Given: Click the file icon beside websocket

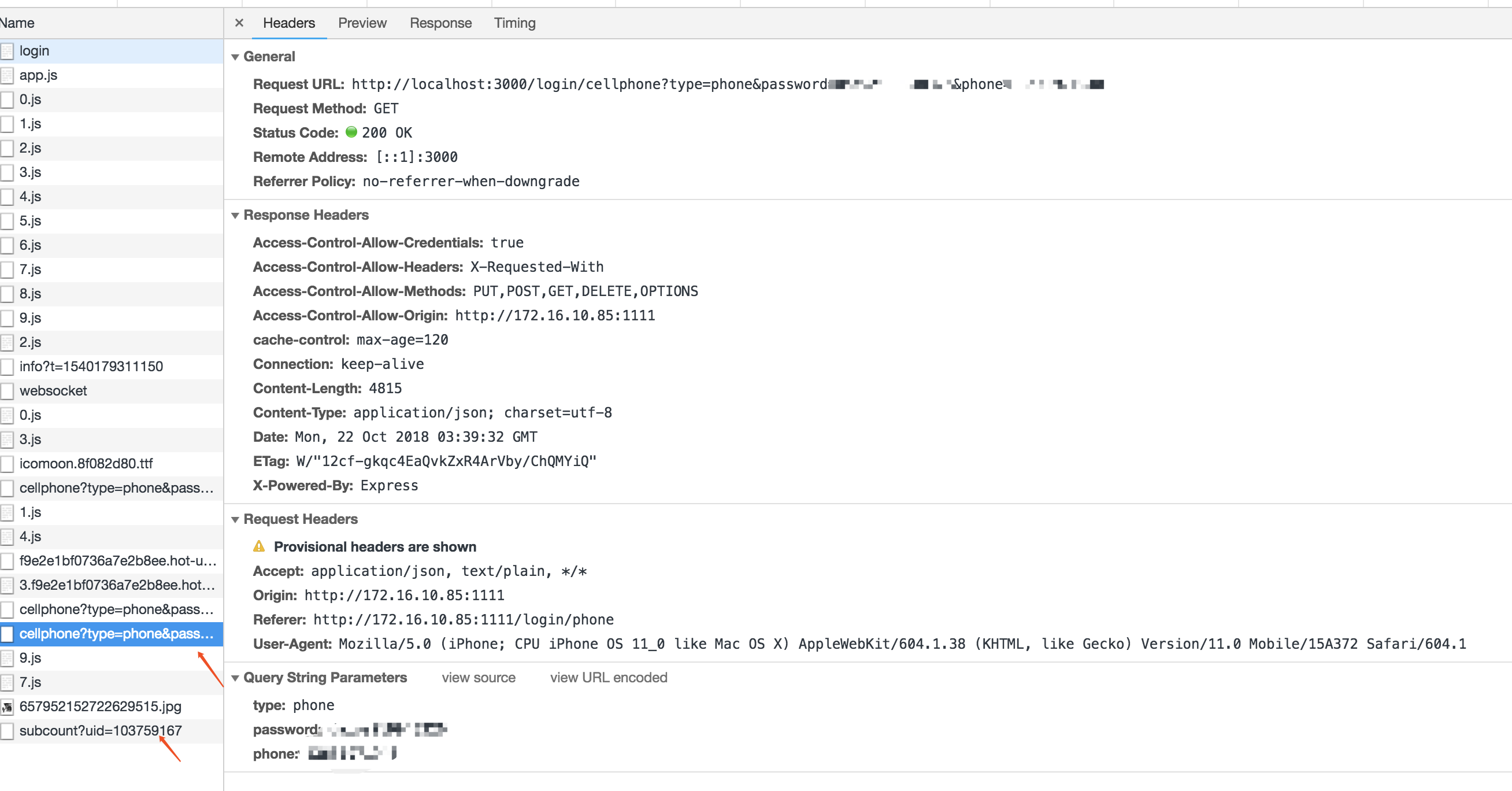Looking at the screenshot, I should (x=6, y=391).
